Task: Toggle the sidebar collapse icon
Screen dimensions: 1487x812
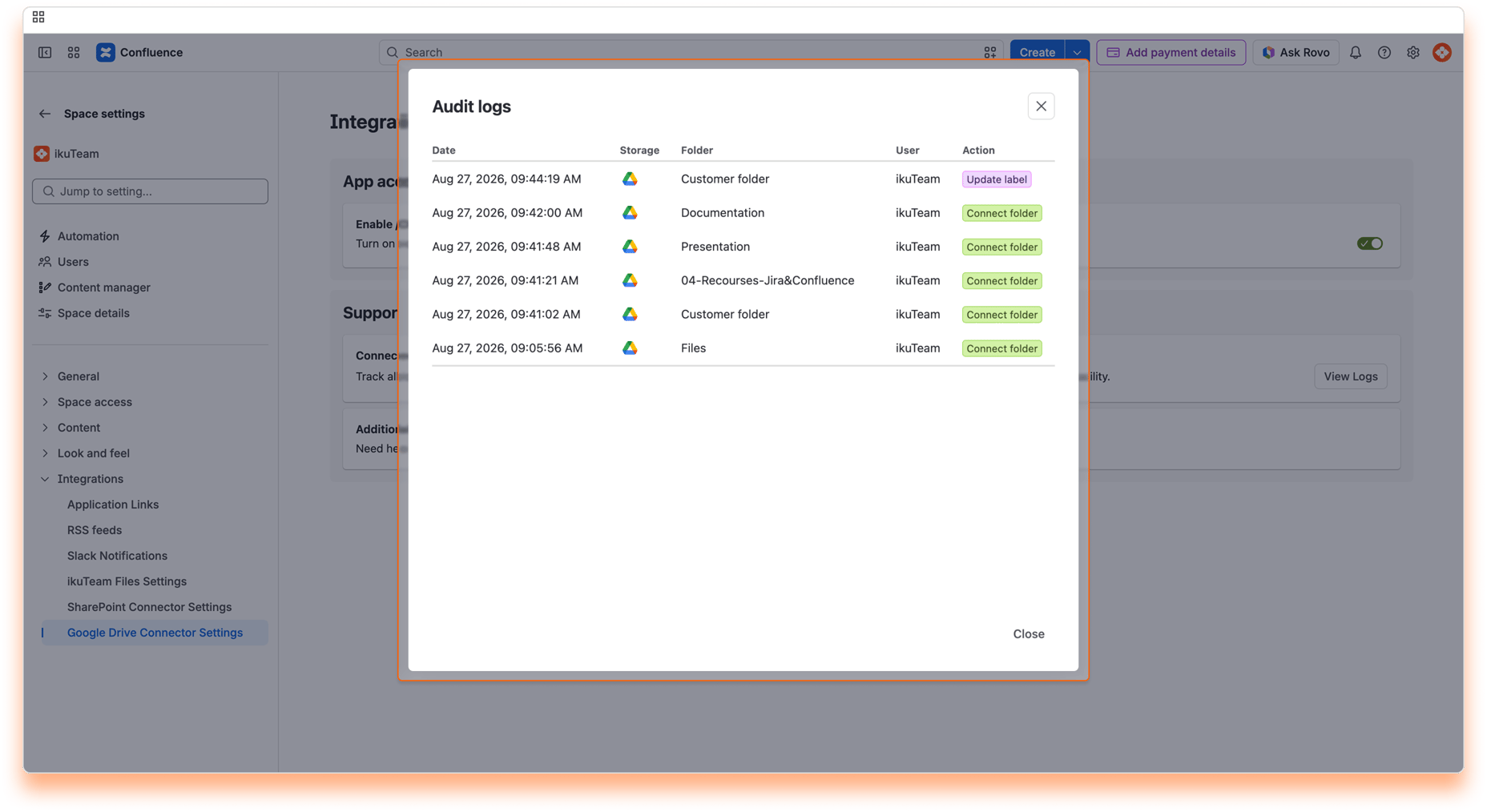Action: [x=45, y=53]
